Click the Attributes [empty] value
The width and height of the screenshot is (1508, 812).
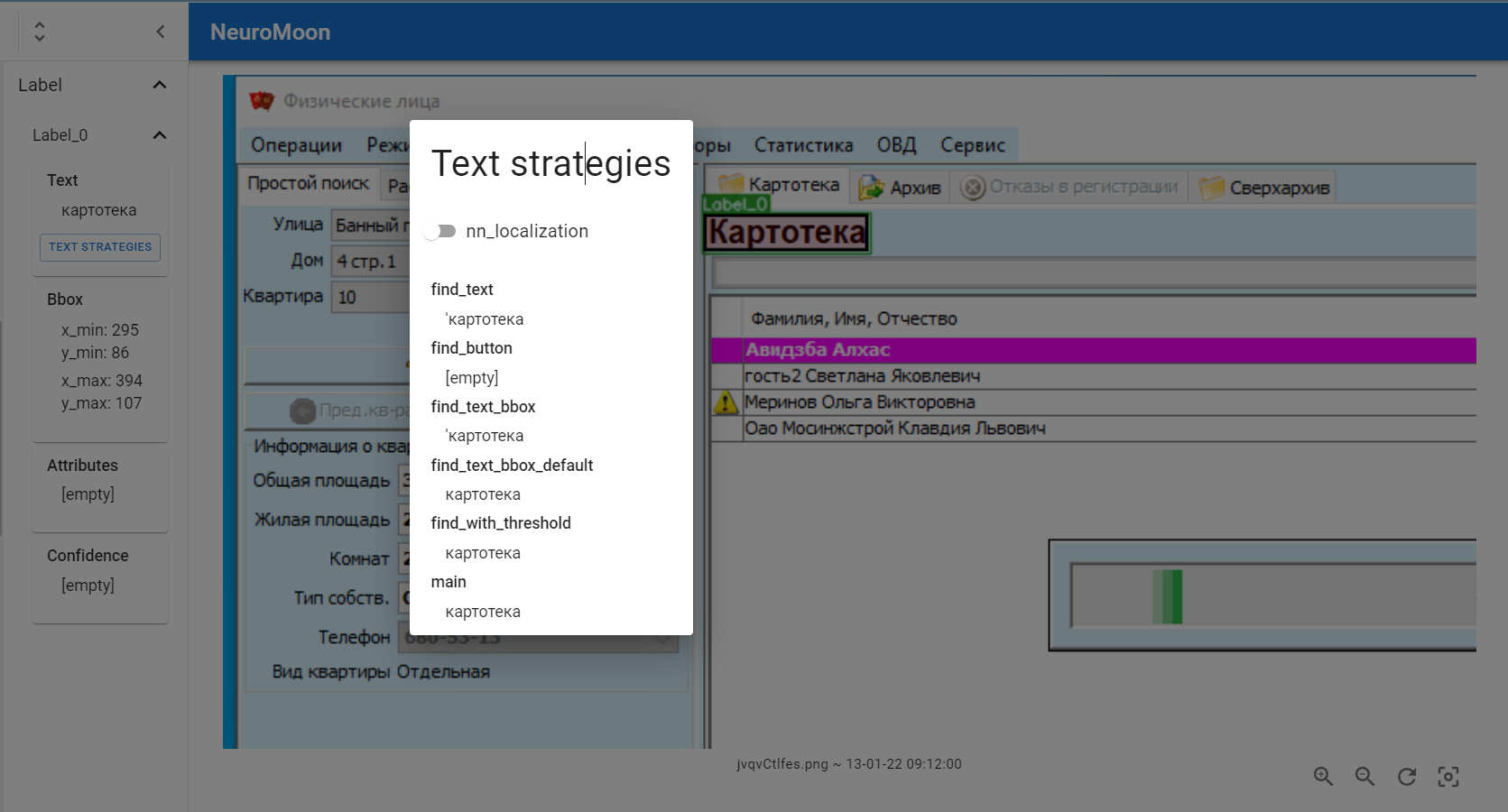pyautogui.click(x=88, y=494)
